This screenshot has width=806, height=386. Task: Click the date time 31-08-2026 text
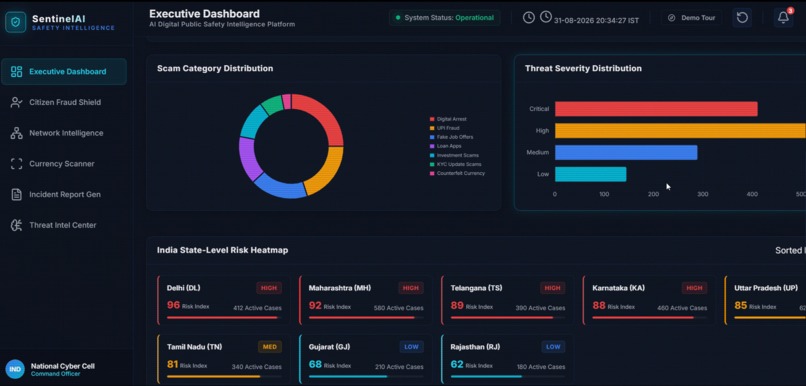tap(596, 21)
